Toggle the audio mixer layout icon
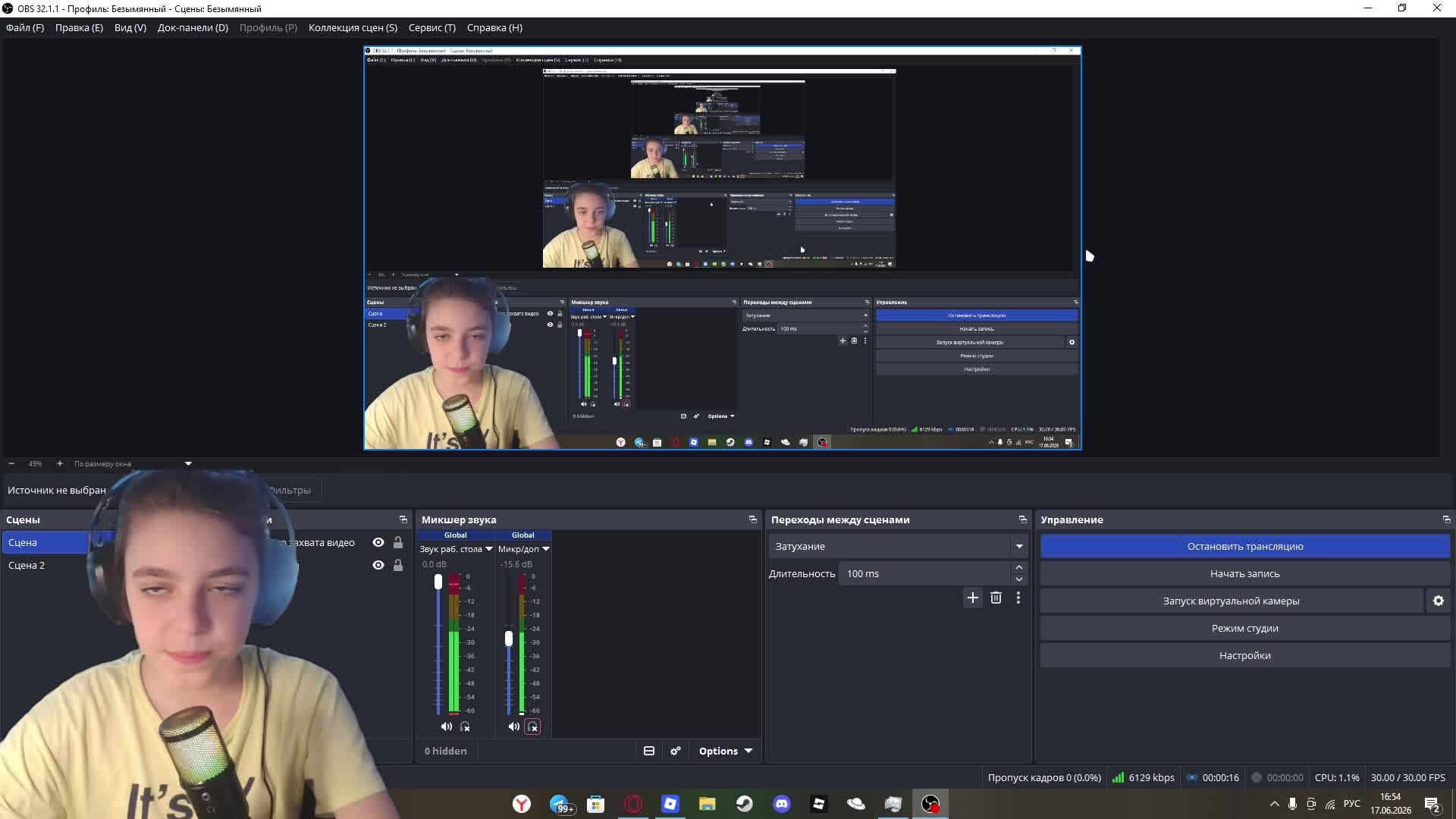The image size is (1456, 819). [649, 751]
